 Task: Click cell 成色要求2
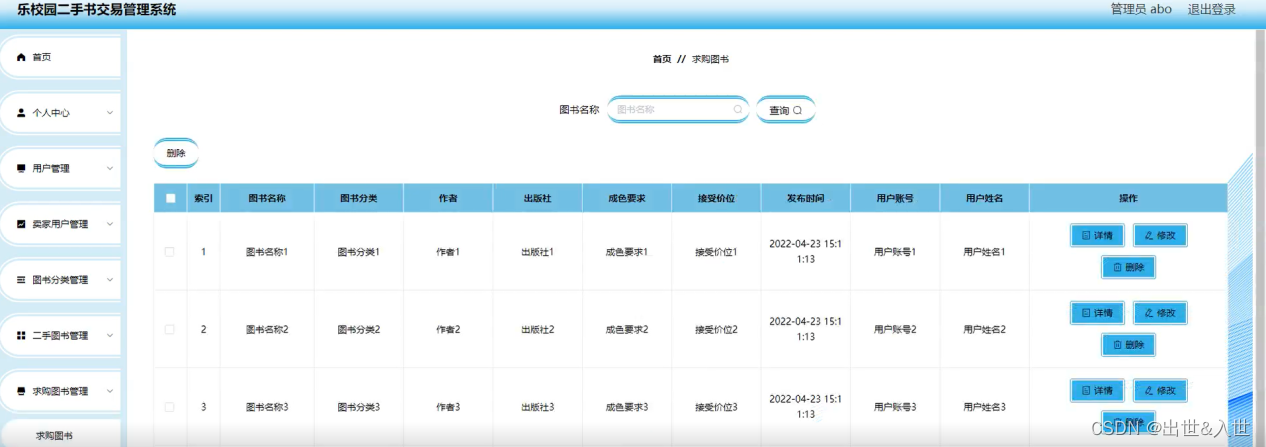[627, 329]
